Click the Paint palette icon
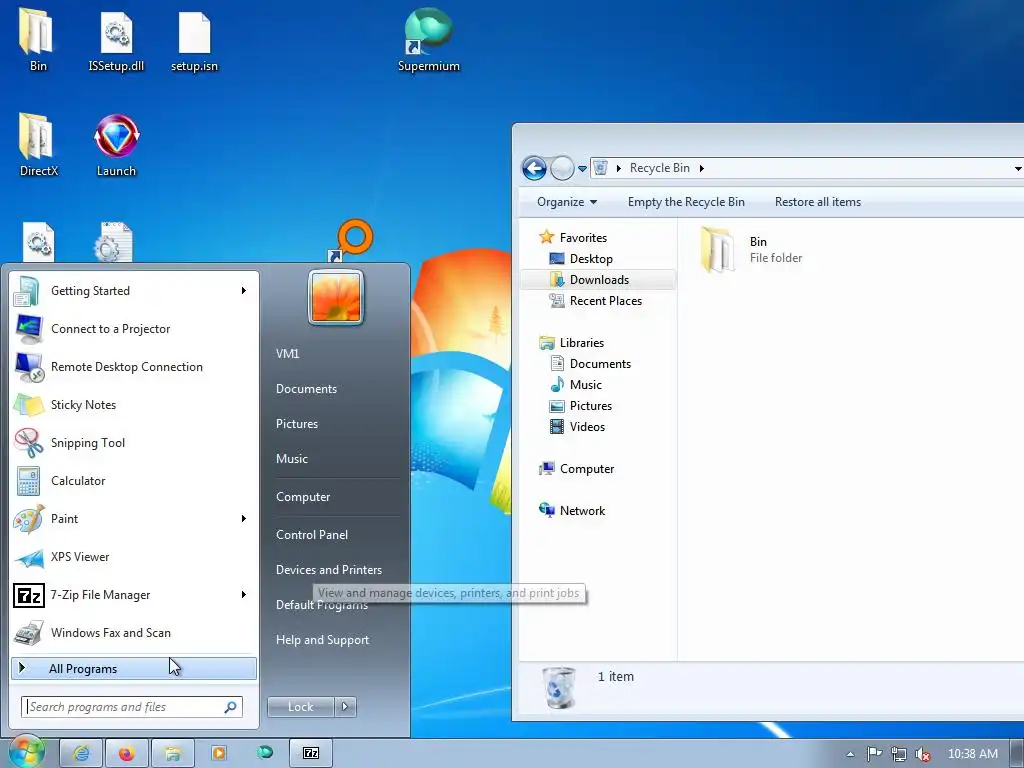The height and width of the screenshot is (768, 1024). (28, 519)
